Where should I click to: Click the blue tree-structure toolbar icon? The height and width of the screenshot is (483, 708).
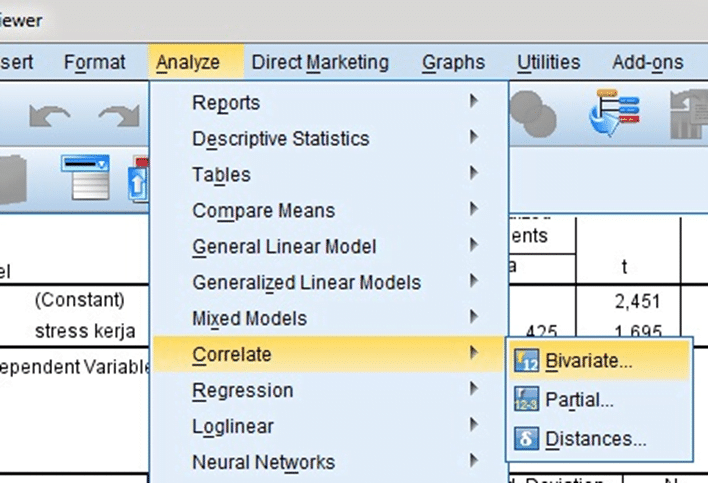click(x=615, y=113)
